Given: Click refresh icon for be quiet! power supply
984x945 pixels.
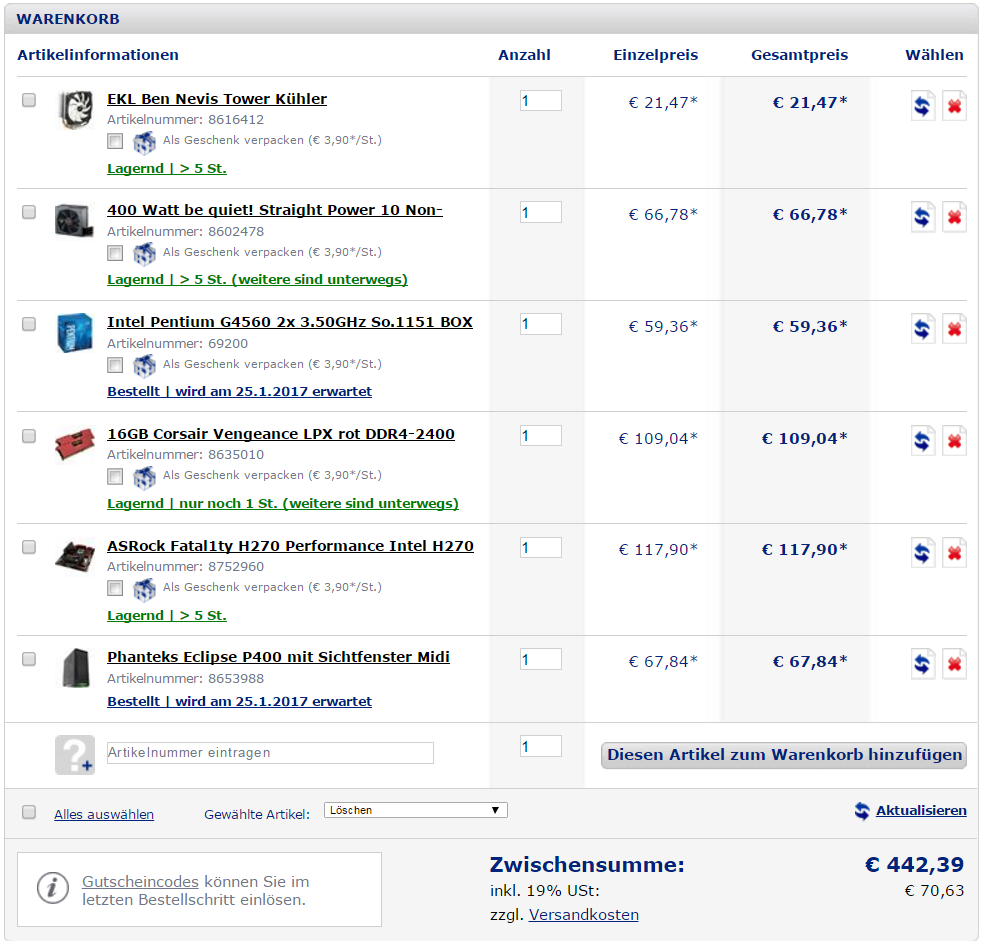Looking at the screenshot, I should pyautogui.click(x=922, y=217).
